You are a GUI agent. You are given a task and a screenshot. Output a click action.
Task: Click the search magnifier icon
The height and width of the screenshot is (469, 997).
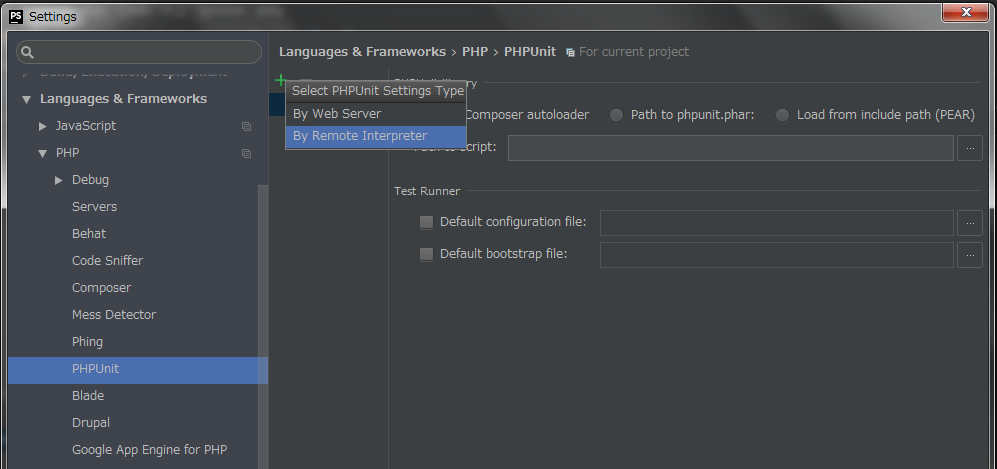[x=27, y=52]
